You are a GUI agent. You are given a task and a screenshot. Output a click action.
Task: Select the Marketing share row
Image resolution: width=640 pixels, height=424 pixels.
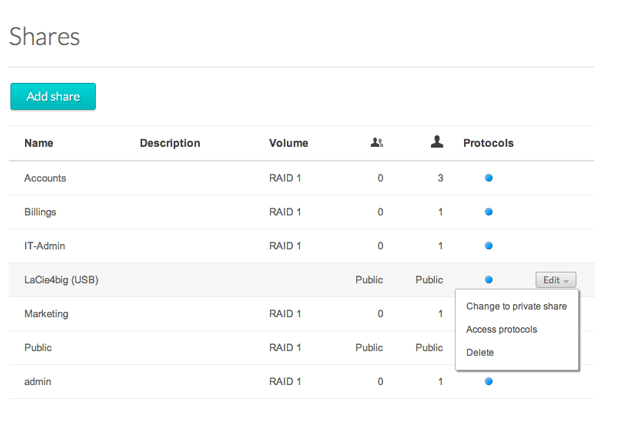click(301, 314)
